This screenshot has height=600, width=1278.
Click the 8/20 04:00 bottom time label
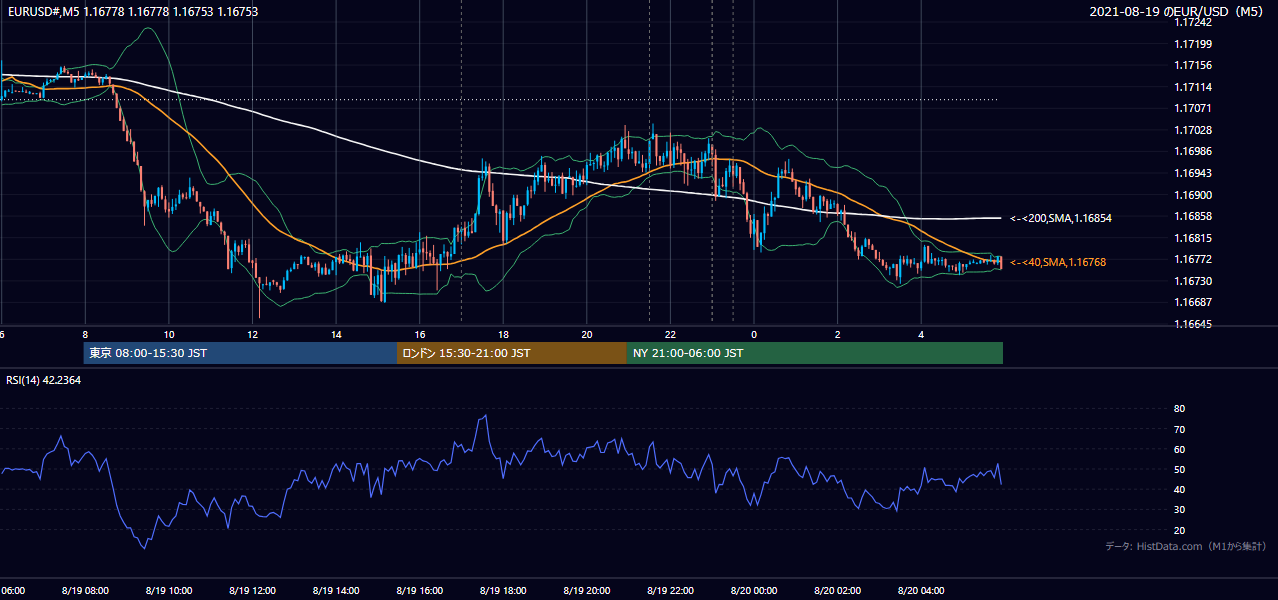click(921, 590)
